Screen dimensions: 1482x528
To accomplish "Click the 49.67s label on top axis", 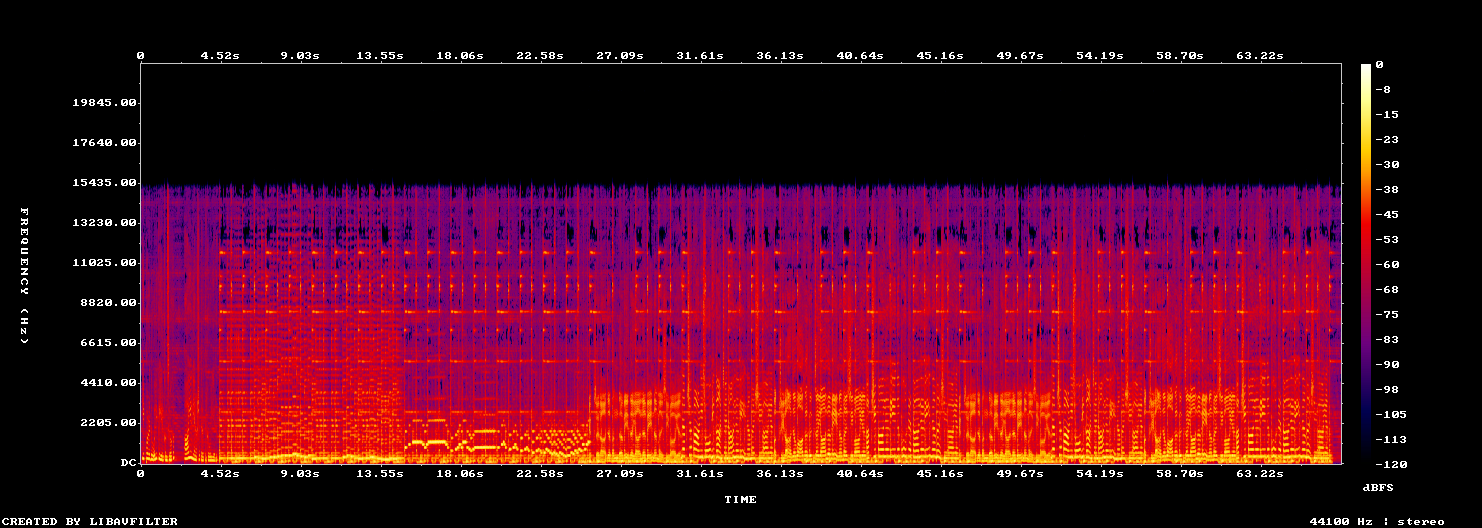I will (1020, 55).
